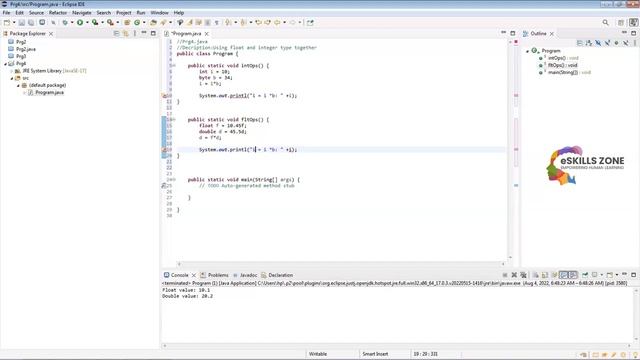Click the Save All toolbar icon
The width and height of the screenshot is (640, 360).
point(31,22)
